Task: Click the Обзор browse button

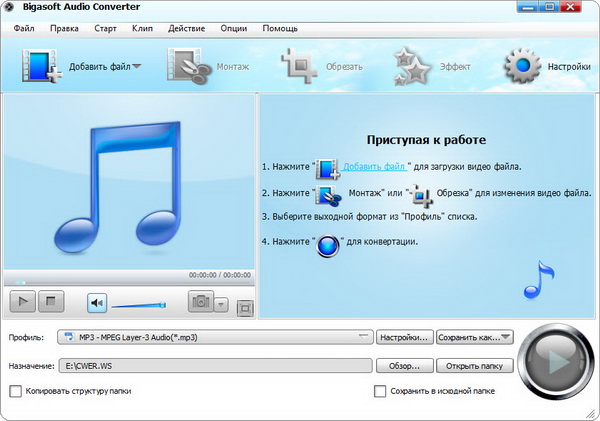Action: pyautogui.click(x=405, y=366)
